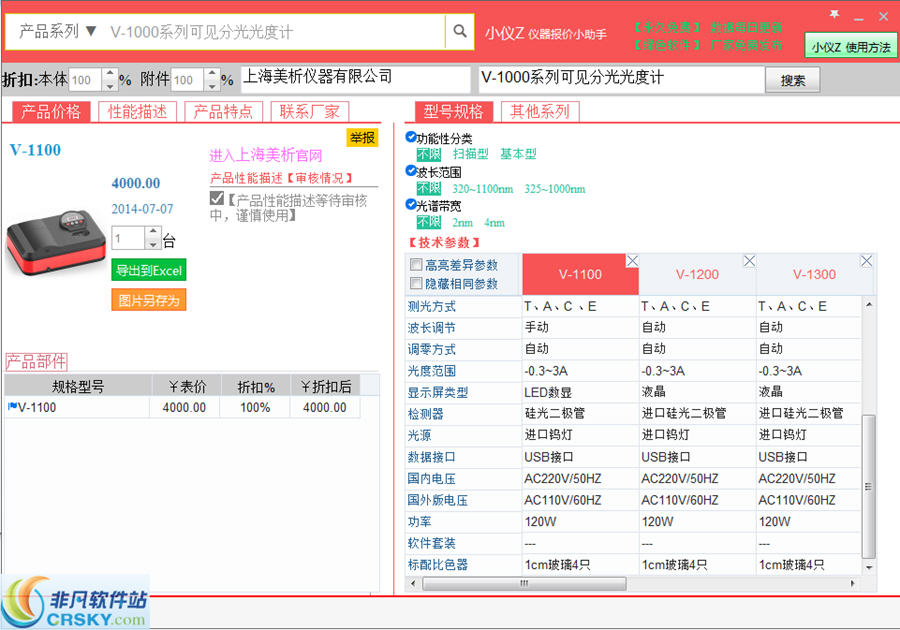Select the 4nm bandwidth filter
The width and height of the screenshot is (900, 630).
(494, 222)
